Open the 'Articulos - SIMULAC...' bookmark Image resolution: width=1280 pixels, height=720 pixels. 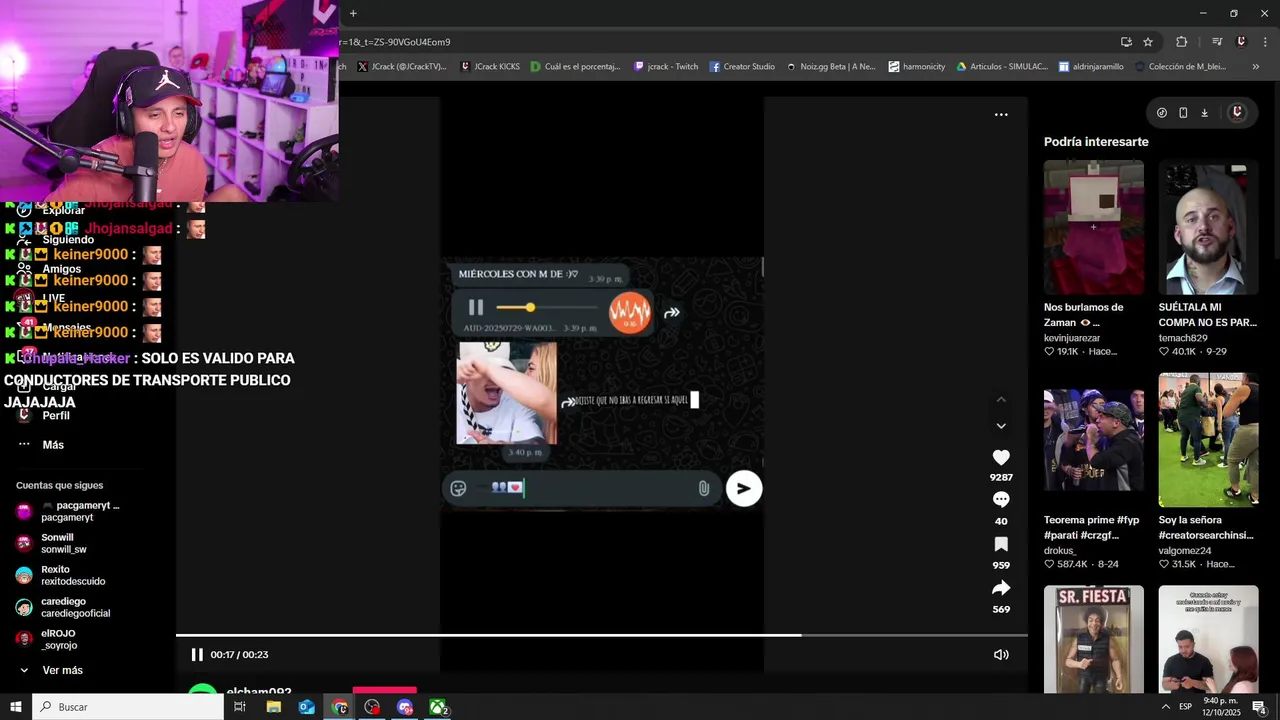pos(1002,67)
